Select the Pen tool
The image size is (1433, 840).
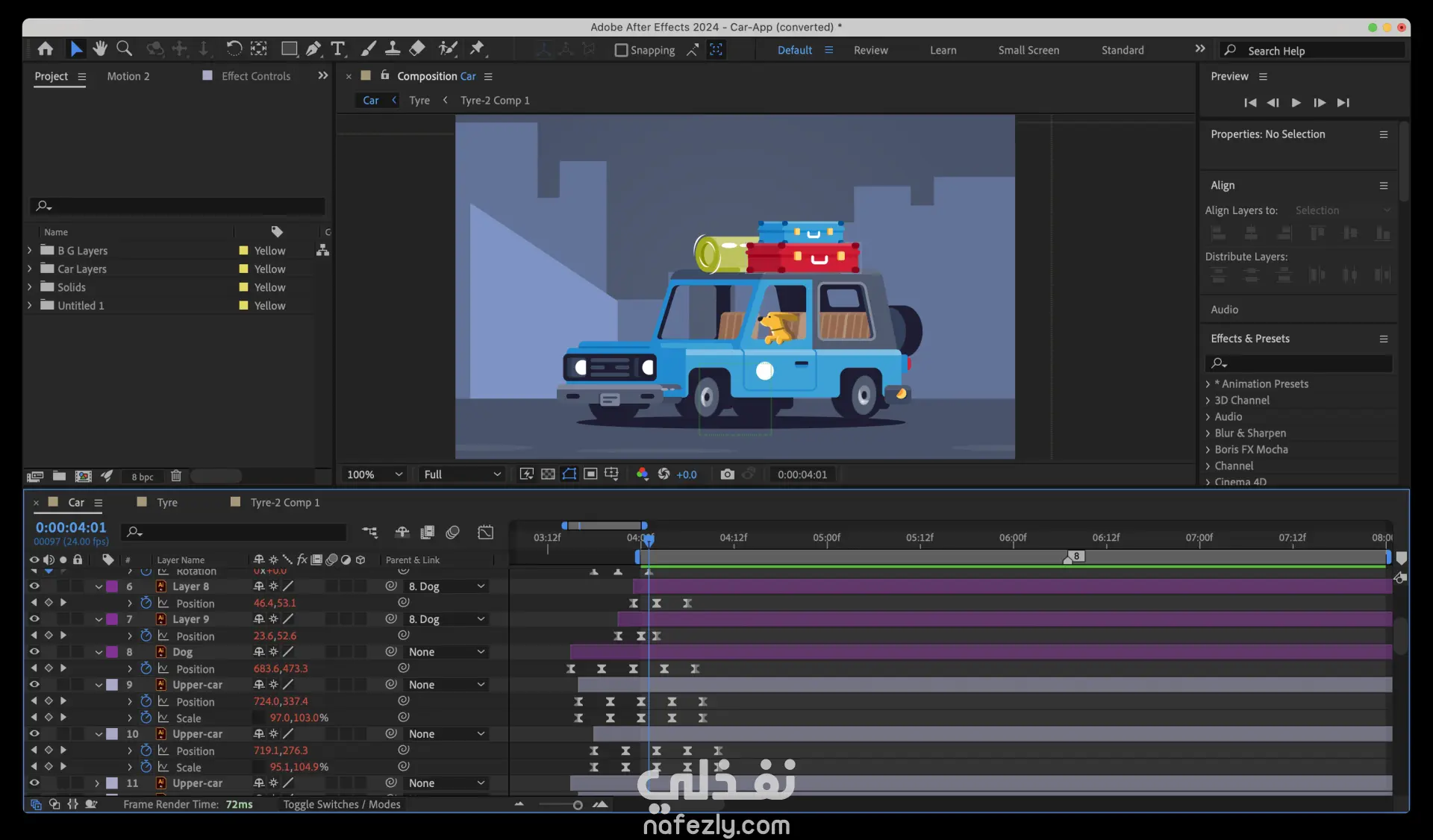click(313, 49)
